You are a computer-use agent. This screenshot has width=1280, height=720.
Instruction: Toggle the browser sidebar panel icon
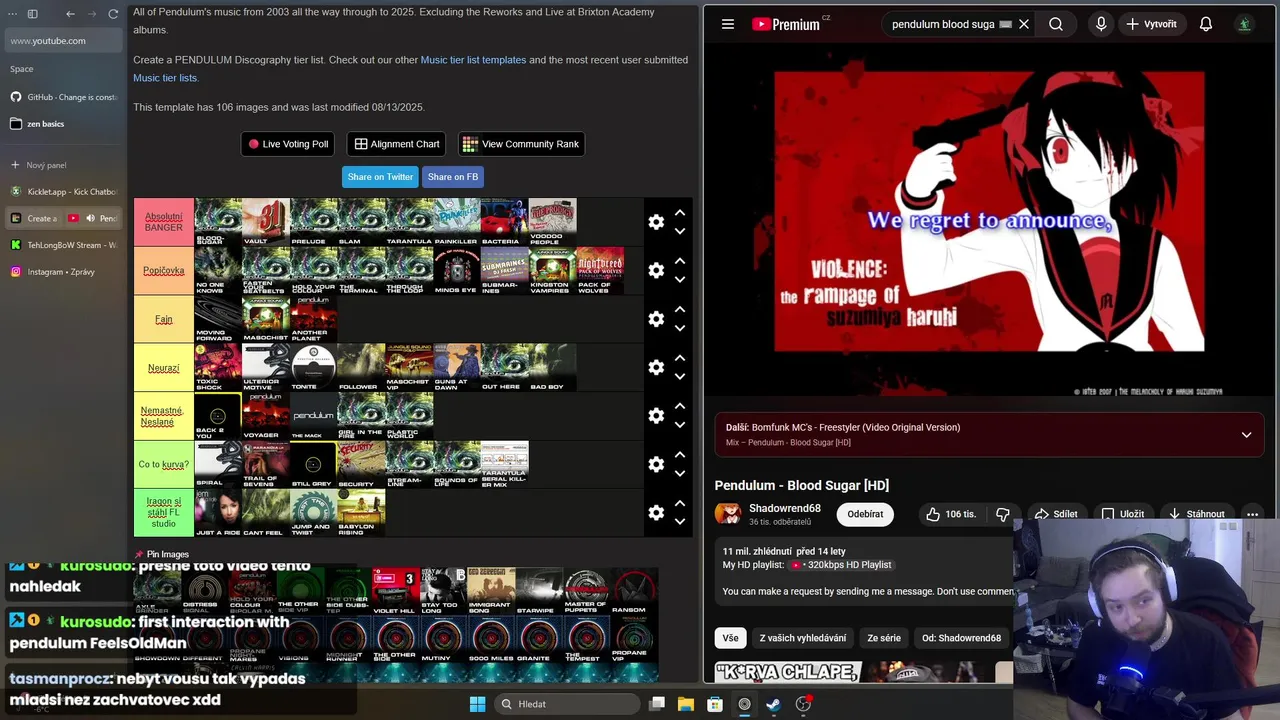click(x=32, y=14)
